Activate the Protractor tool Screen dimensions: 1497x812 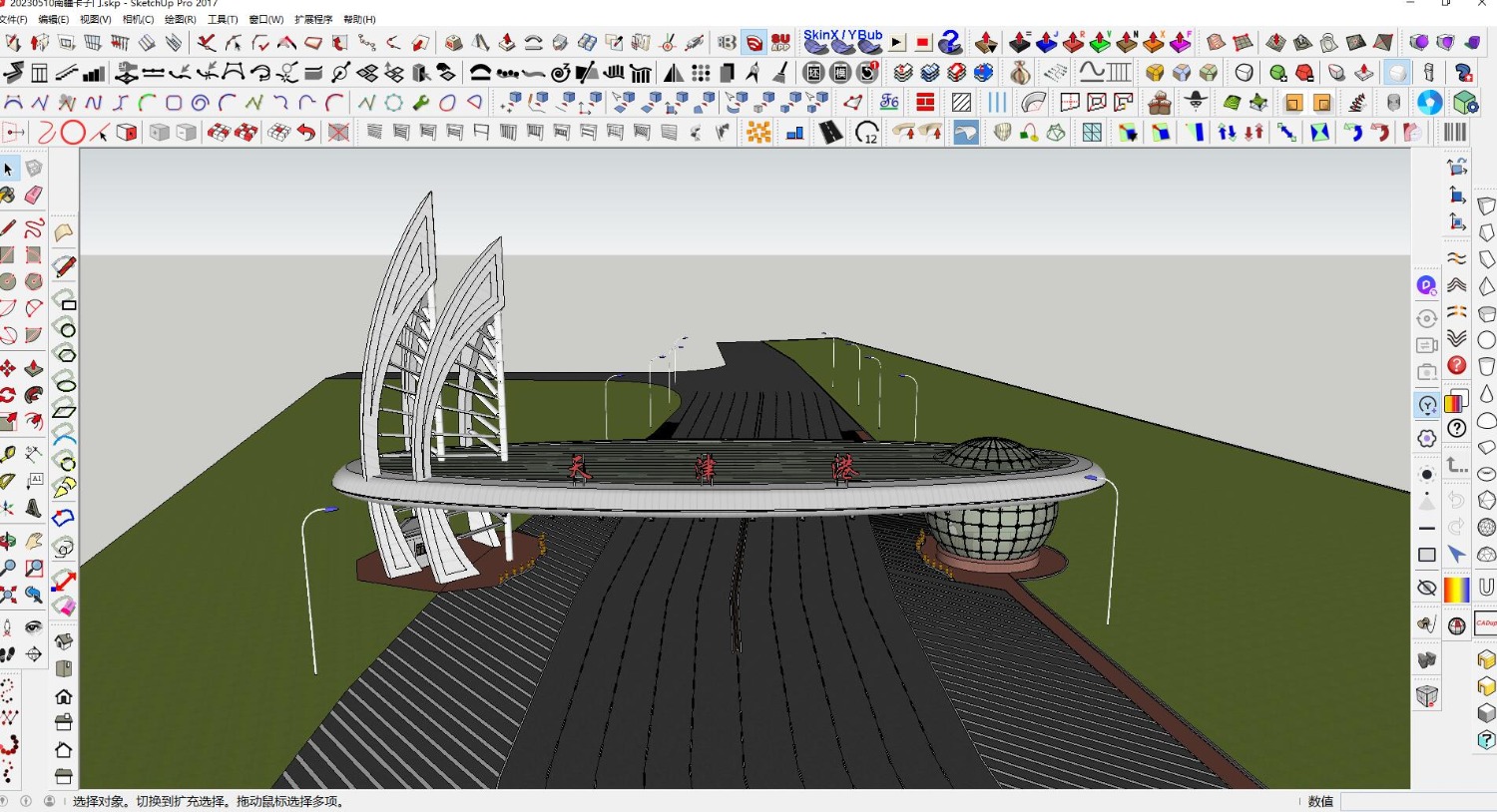(x=8, y=481)
